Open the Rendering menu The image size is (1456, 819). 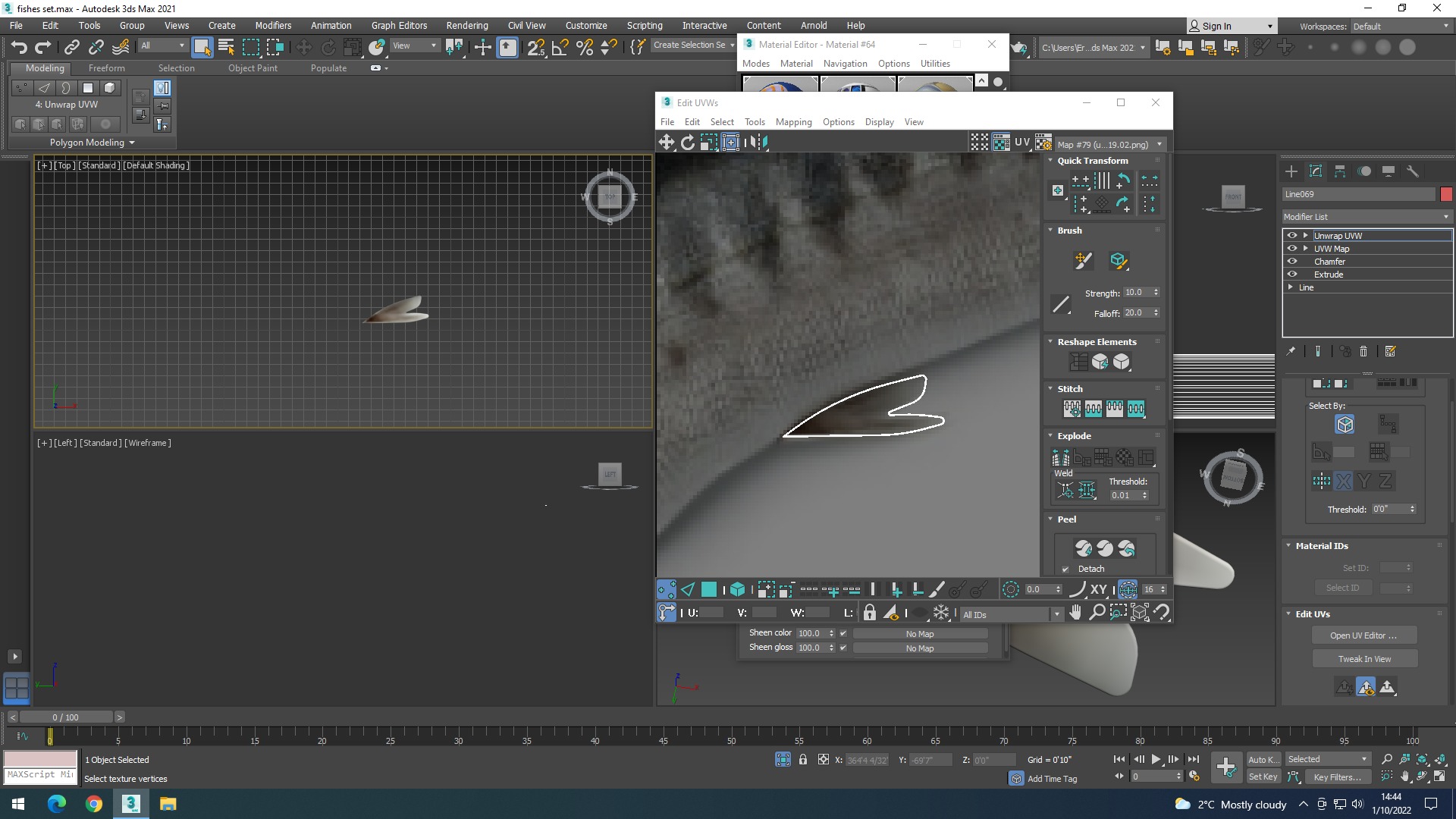click(467, 25)
